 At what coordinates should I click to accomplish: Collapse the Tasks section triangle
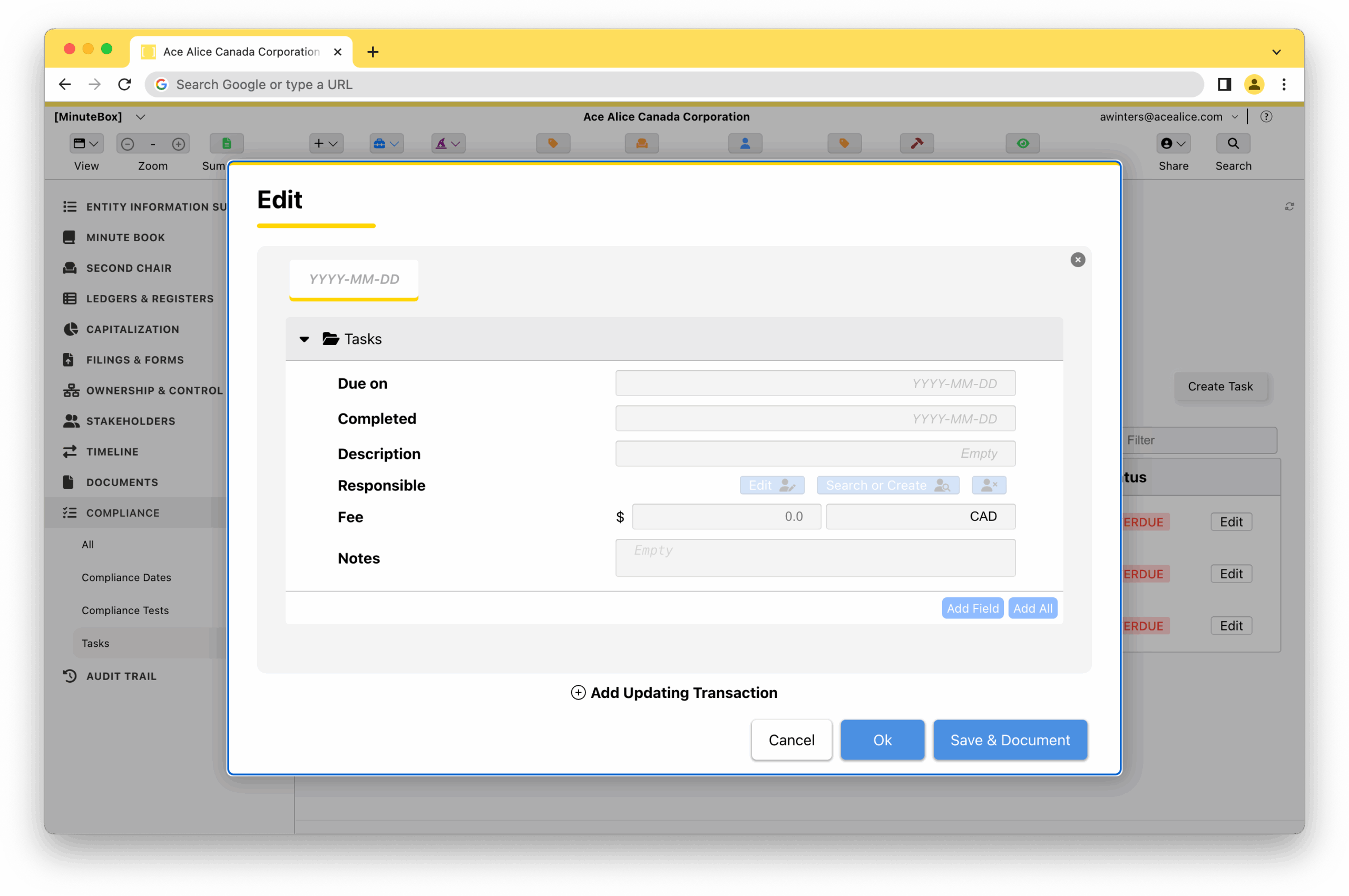[x=304, y=339]
